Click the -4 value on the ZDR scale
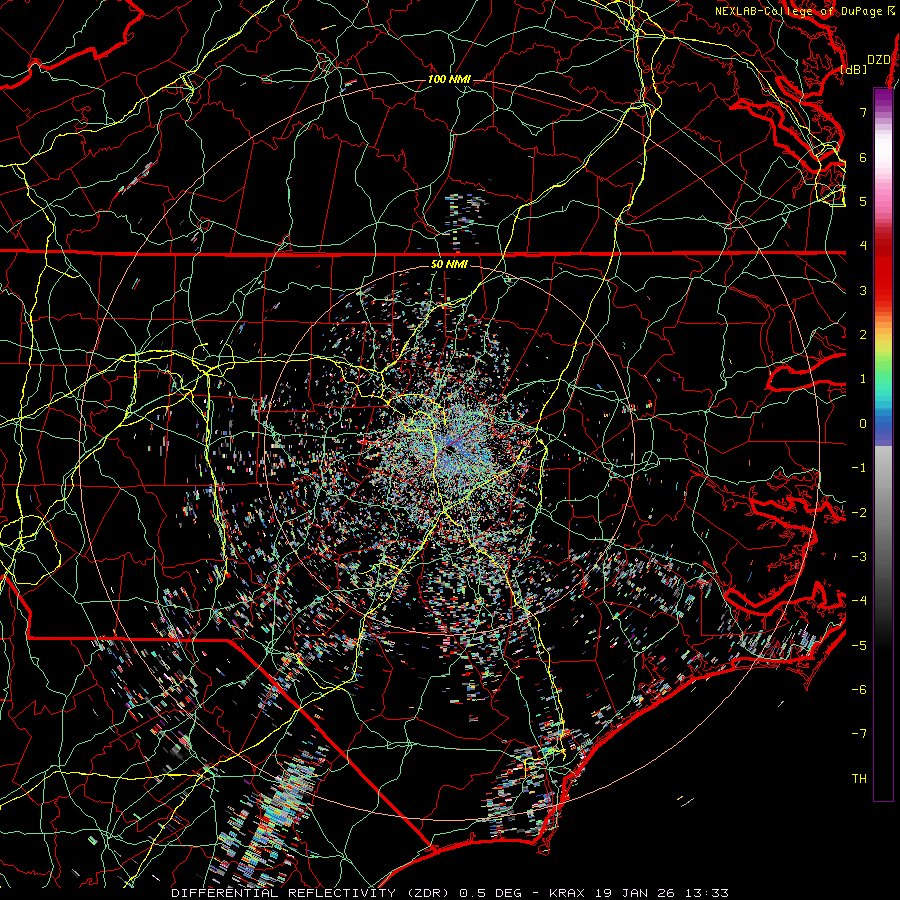 point(859,601)
